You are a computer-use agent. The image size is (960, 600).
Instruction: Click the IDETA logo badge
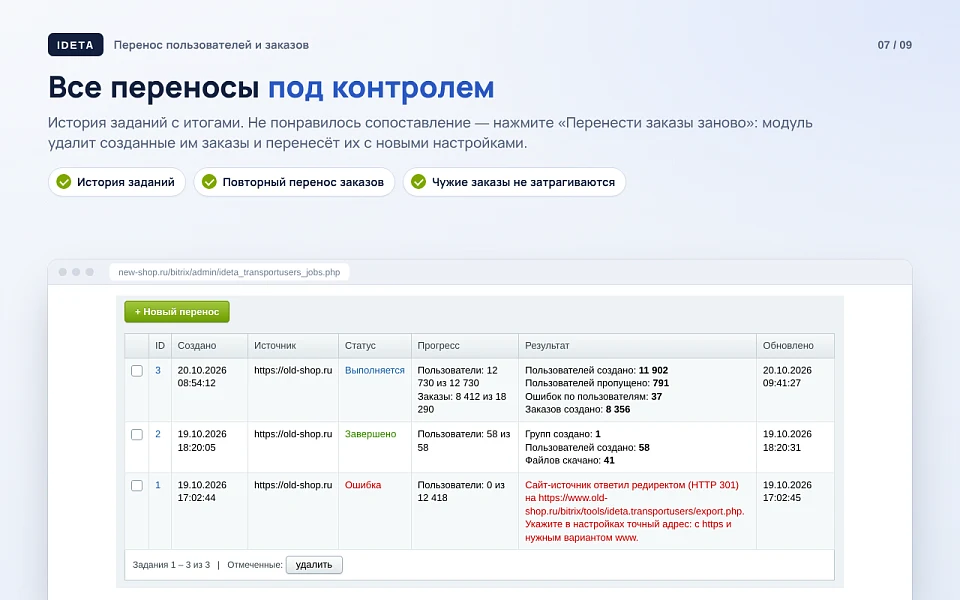75,45
